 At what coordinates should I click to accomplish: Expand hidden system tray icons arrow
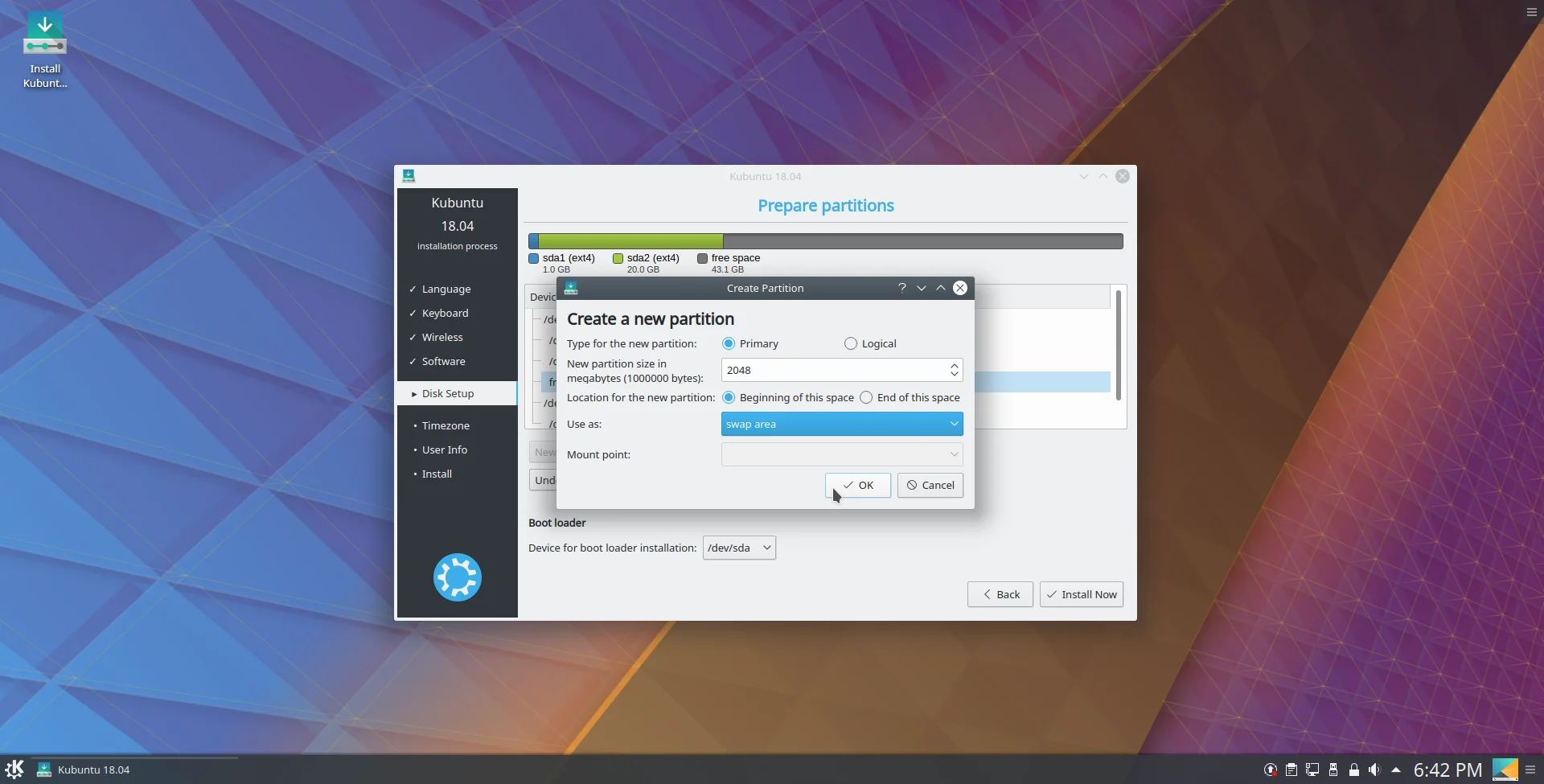(x=1396, y=770)
